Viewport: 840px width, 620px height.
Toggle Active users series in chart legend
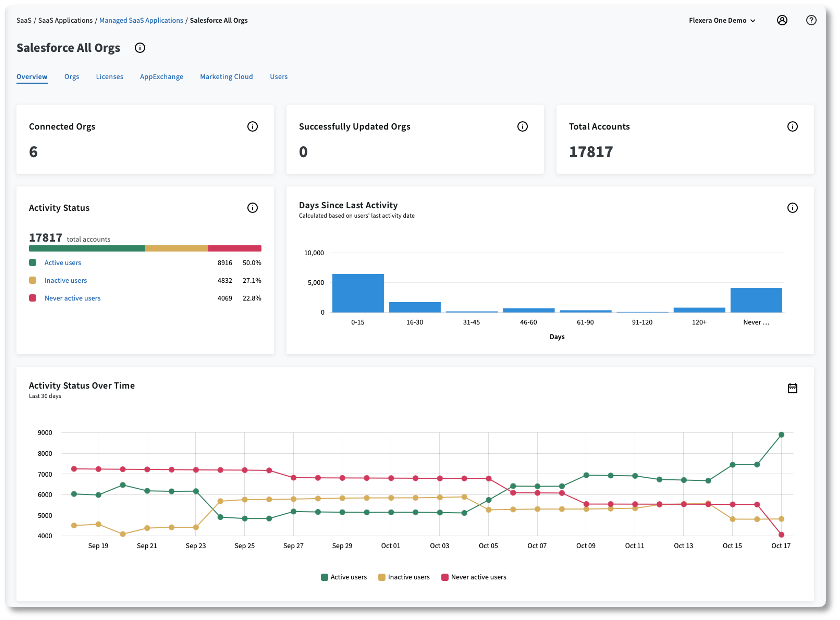(x=344, y=577)
